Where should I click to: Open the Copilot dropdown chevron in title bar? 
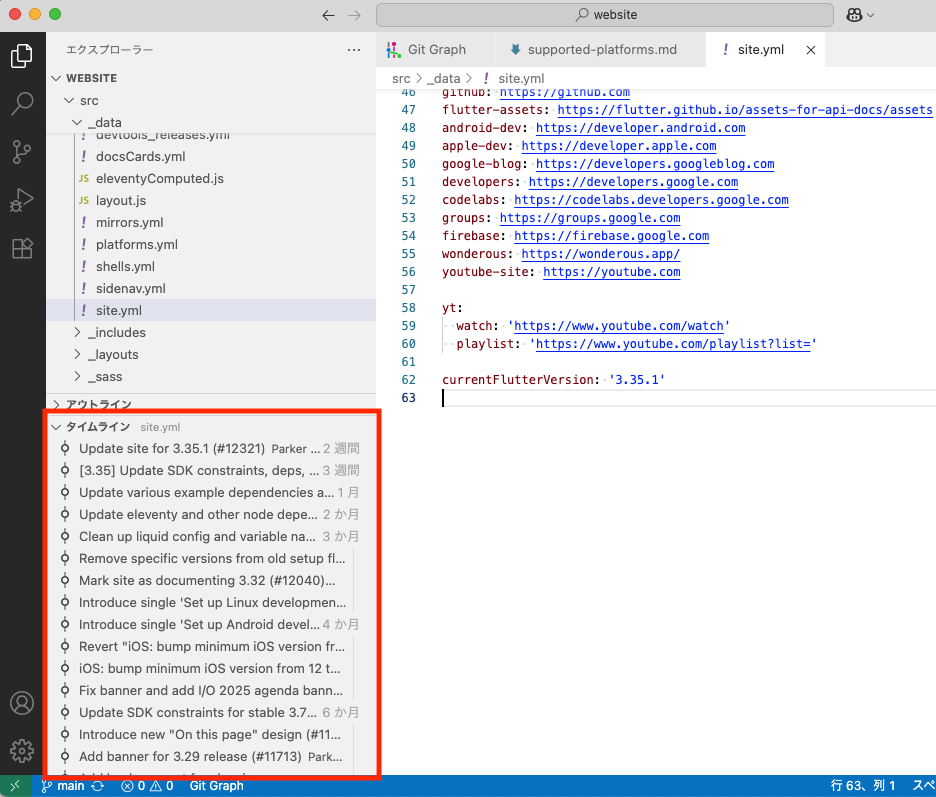(x=870, y=16)
